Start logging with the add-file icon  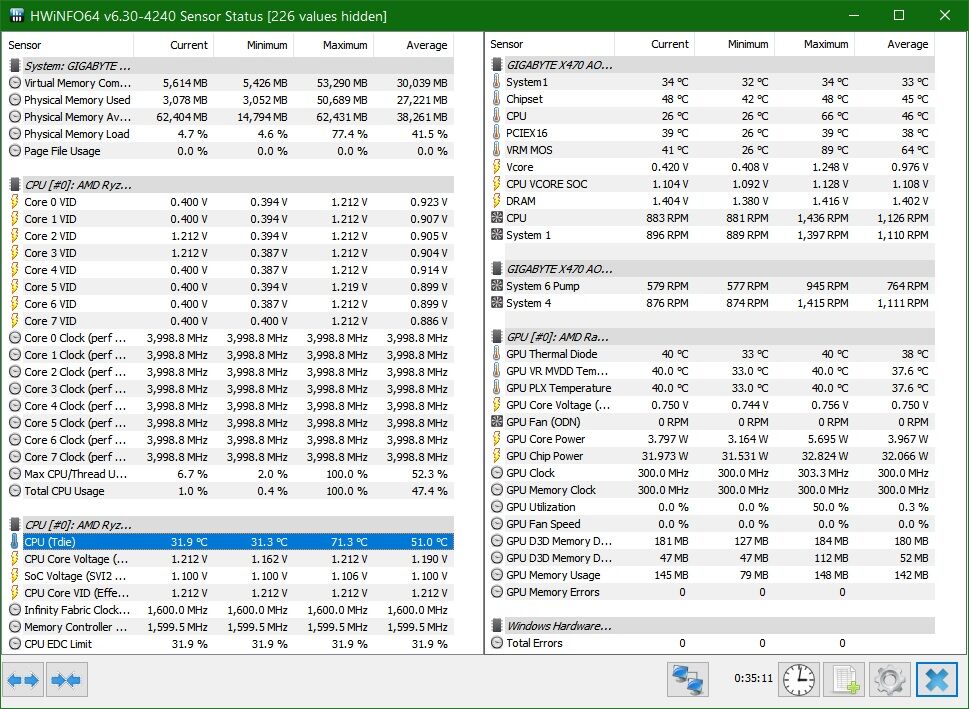coord(845,679)
